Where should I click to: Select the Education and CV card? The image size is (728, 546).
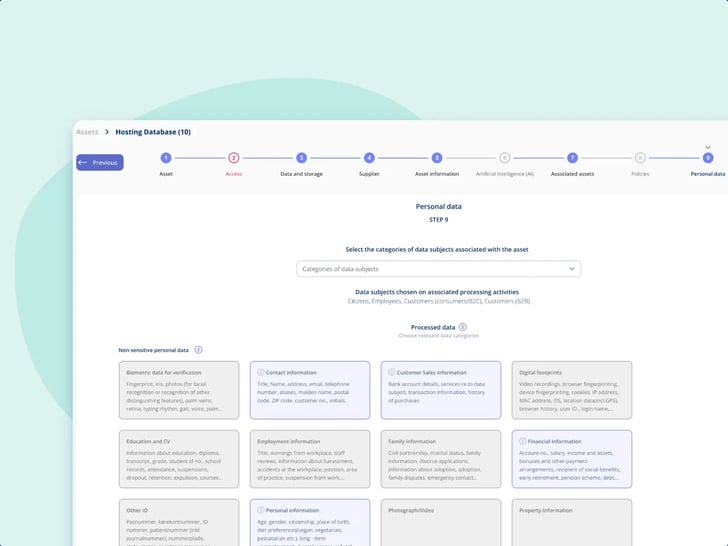click(x=179, y=459)
